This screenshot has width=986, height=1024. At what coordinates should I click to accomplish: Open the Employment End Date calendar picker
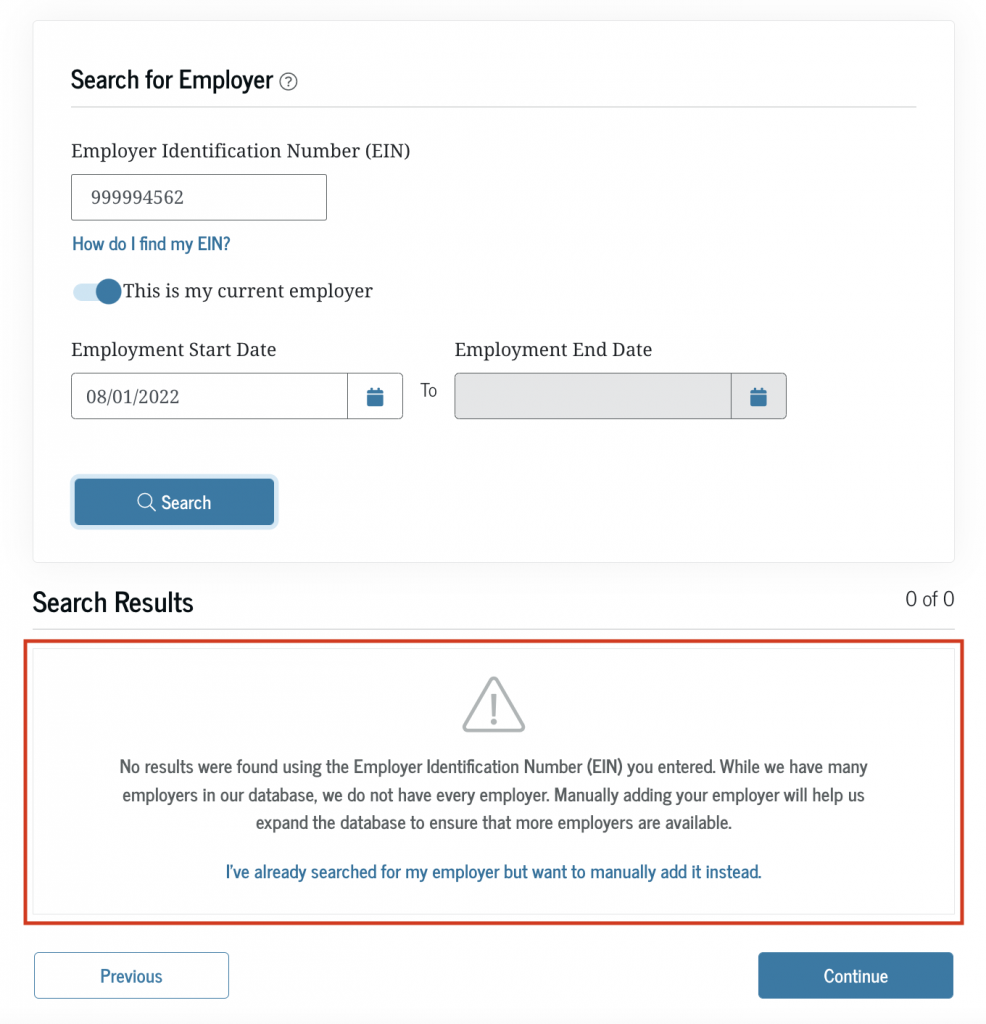tap(758, 397)
